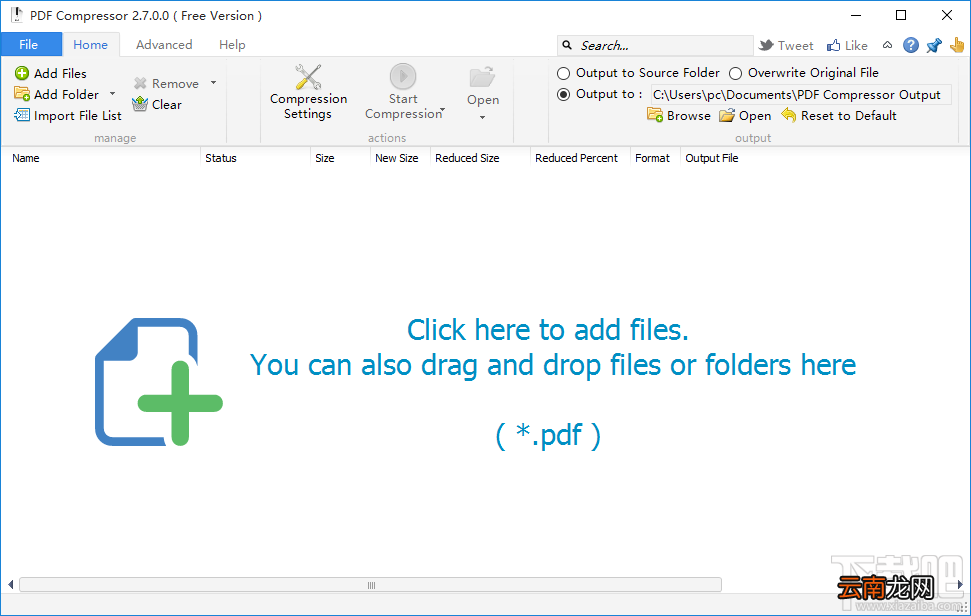Switch to the Advanced tab

coord(164,45)
